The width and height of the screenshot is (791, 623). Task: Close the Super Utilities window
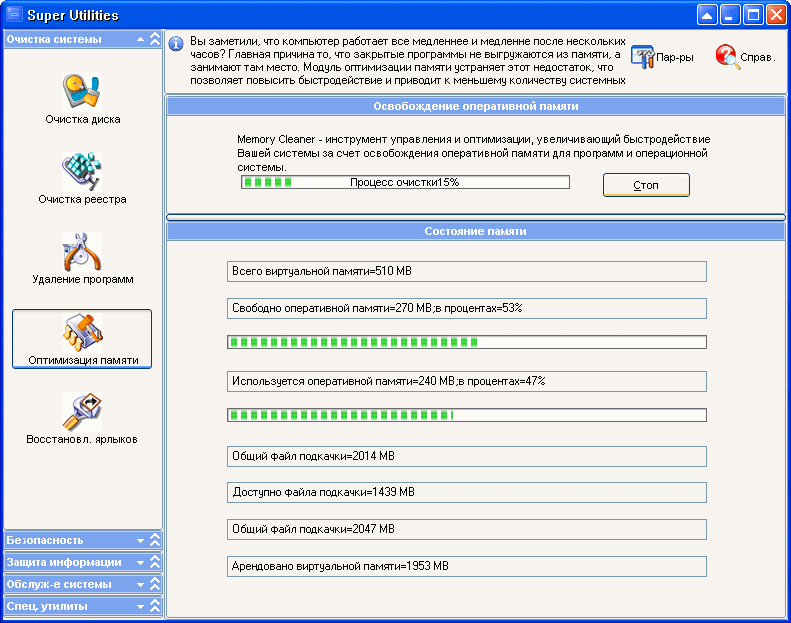tap(776, 15)
